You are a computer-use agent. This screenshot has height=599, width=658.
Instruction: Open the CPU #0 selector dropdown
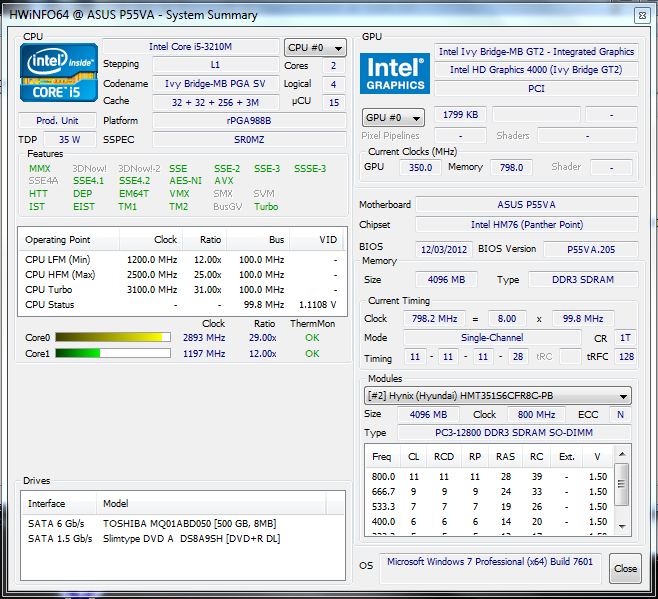click(x=315, y=48)
